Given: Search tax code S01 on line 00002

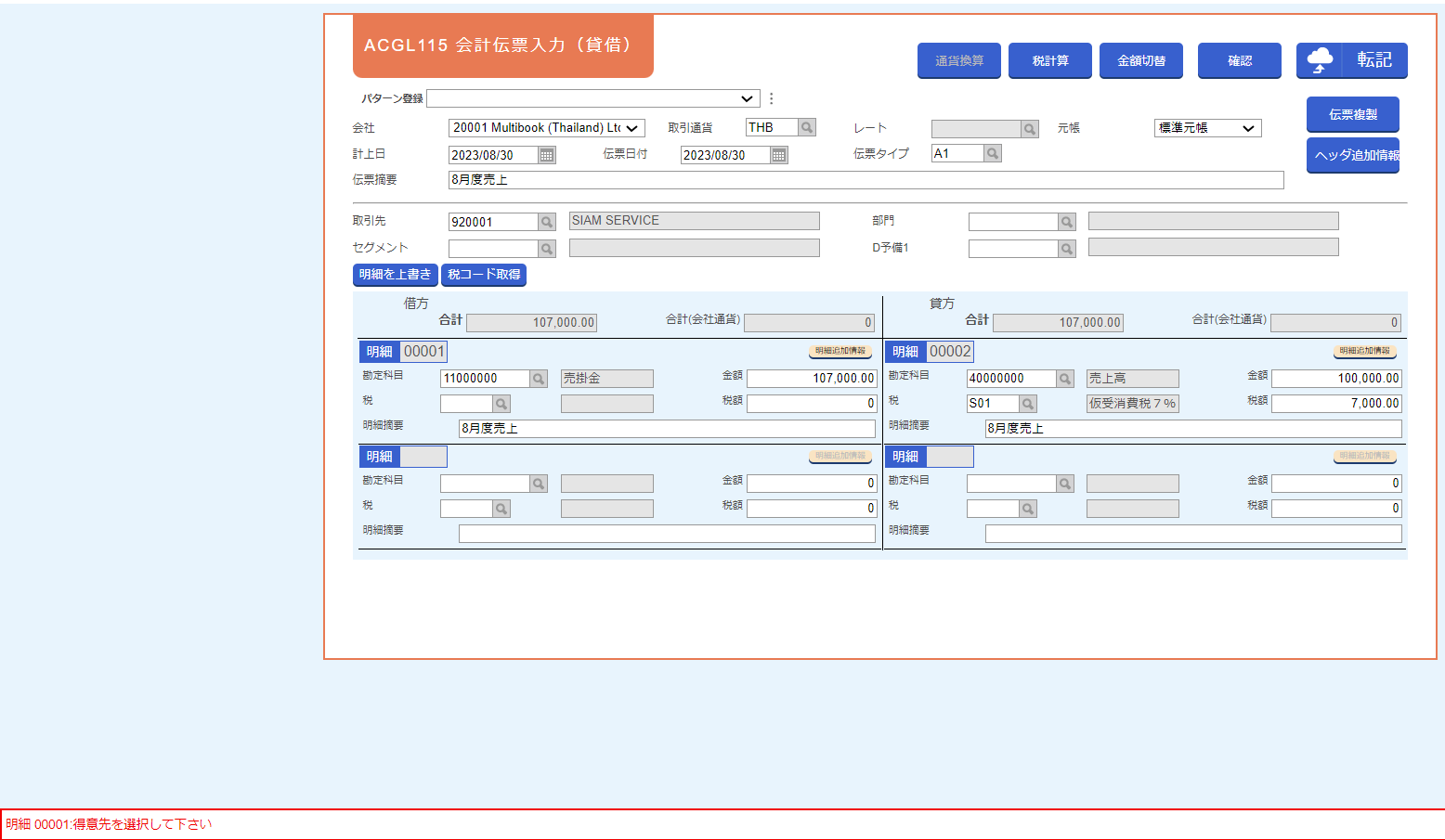Looking at the screenshot, I should coord(1028,404).
